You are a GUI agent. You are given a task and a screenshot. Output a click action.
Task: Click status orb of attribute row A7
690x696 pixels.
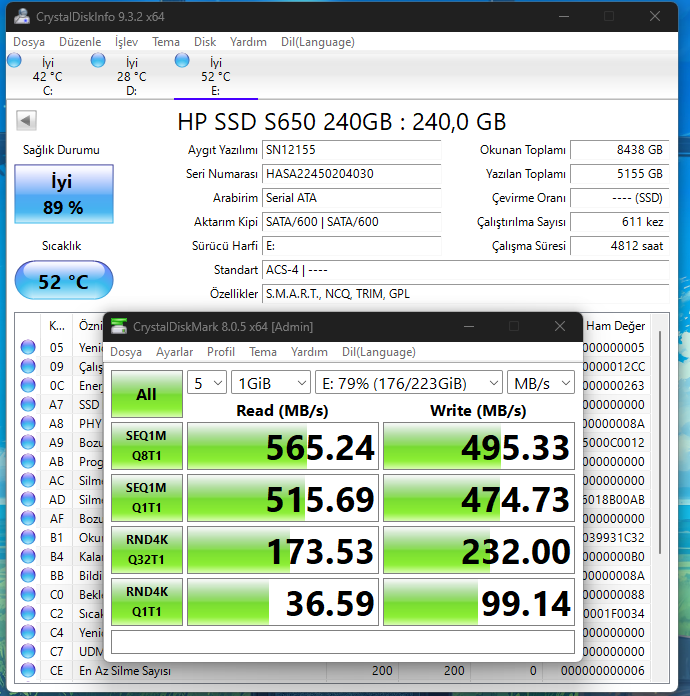28,404
